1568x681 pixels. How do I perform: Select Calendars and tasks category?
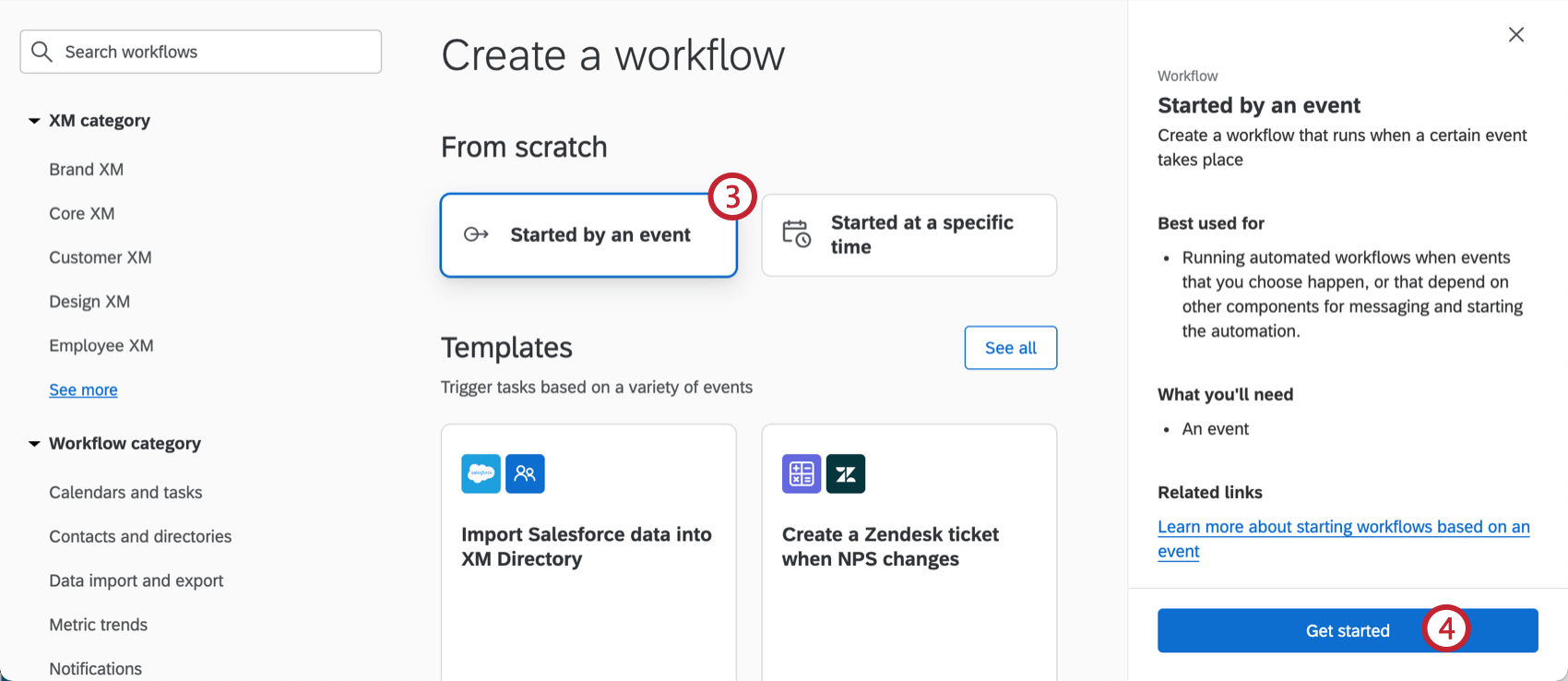point(125,493)
